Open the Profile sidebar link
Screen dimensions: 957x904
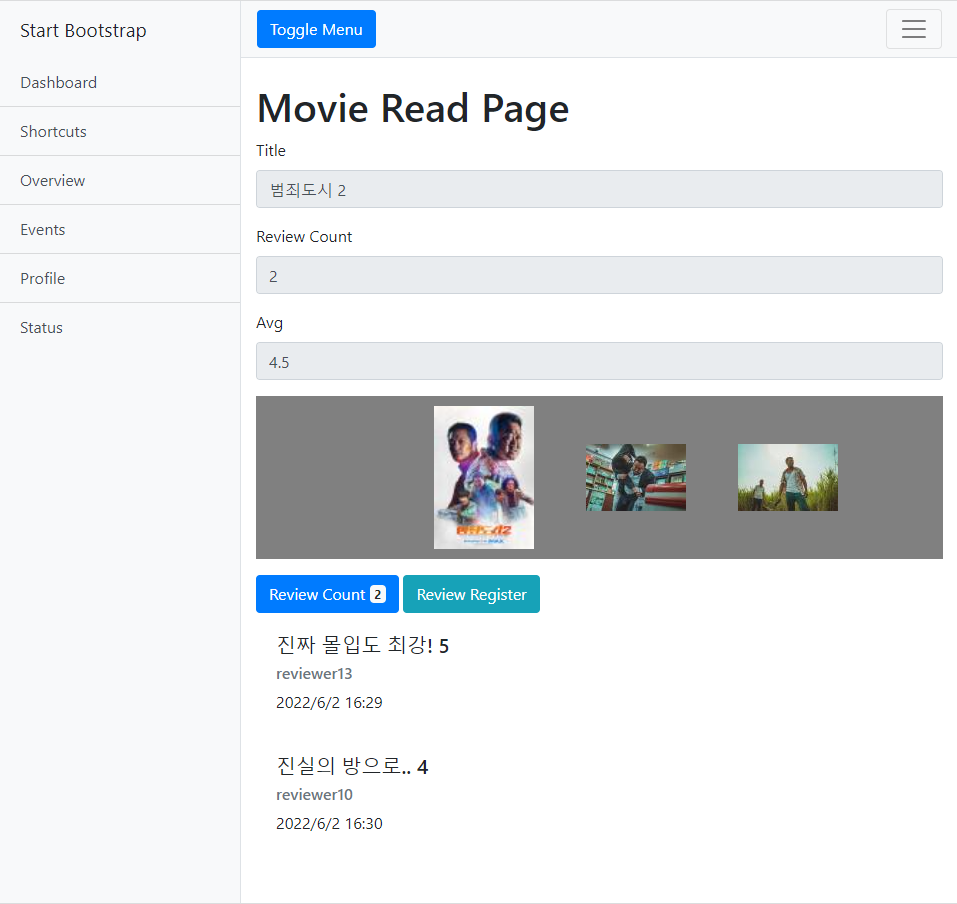[x=42, y=278]
